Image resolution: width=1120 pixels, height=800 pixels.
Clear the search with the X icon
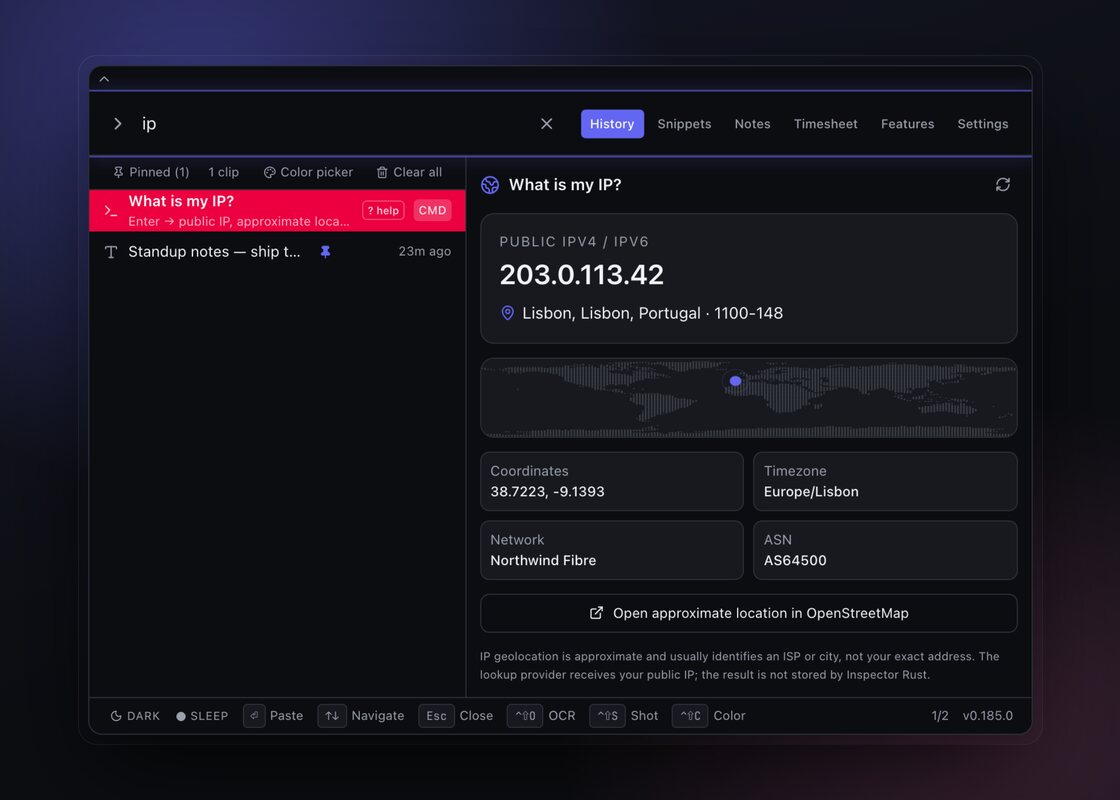(x=546, y=124)
